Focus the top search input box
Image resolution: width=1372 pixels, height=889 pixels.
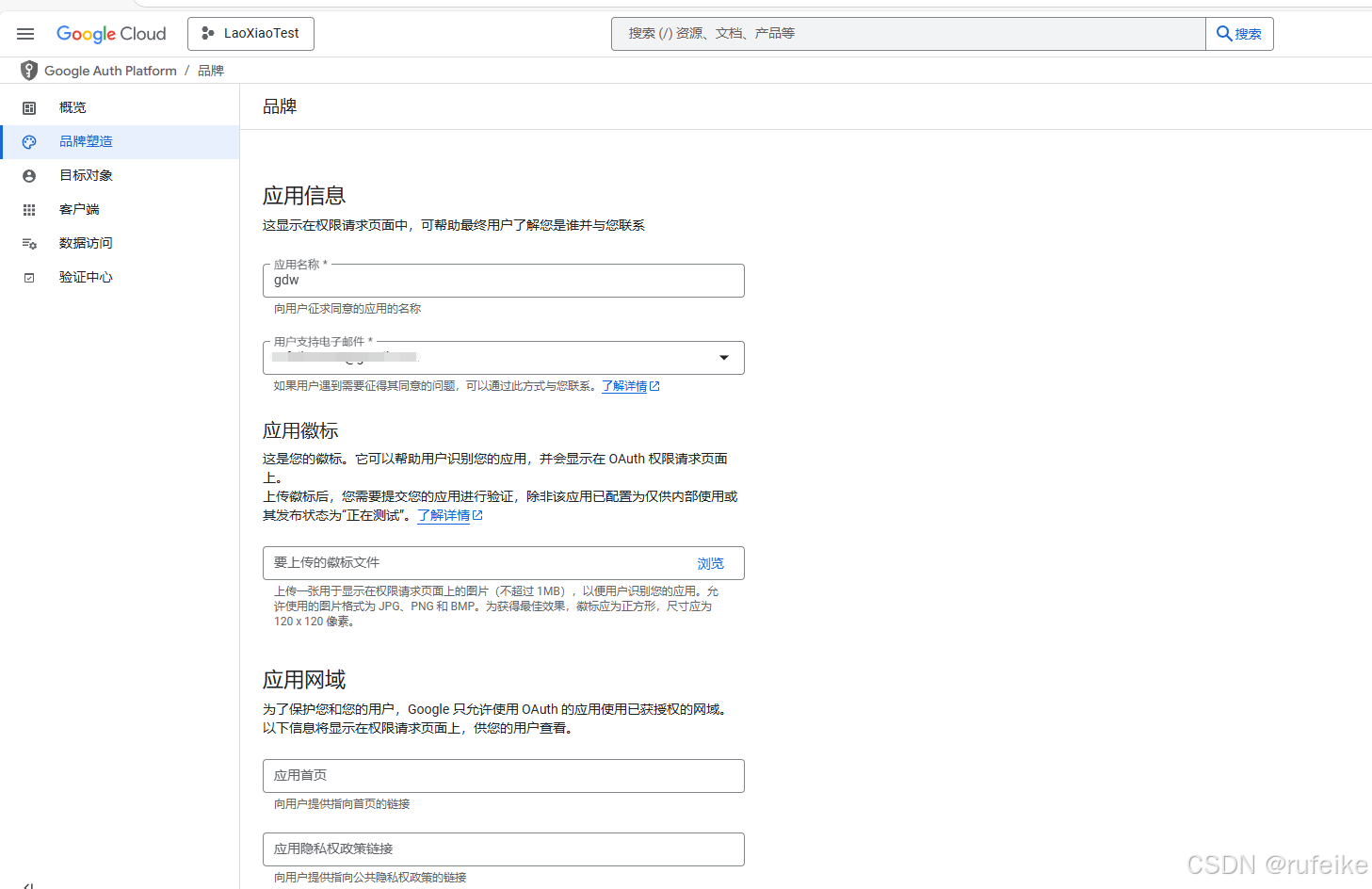pyautogui.click(x=908, y=34)
